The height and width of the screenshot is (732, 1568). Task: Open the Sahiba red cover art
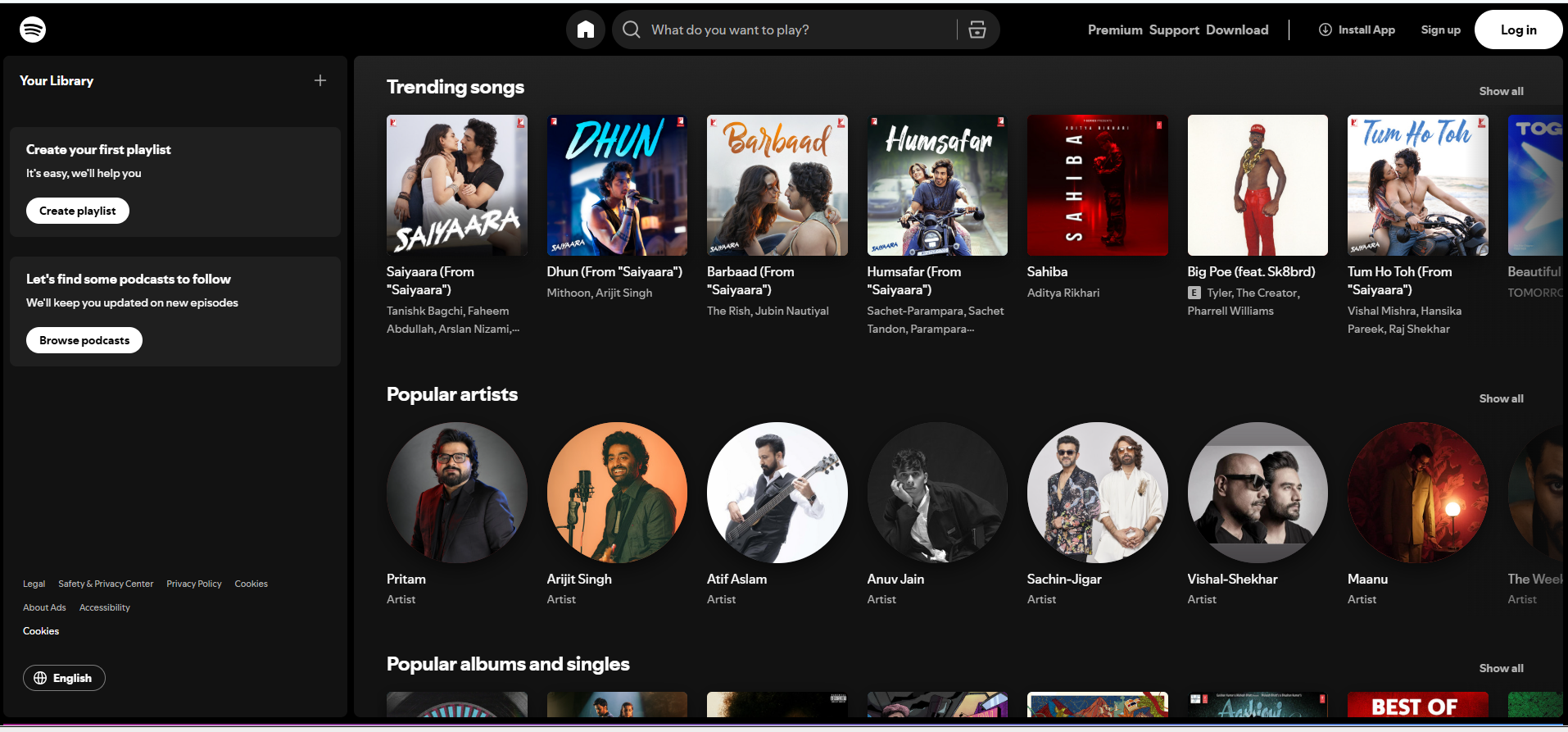coord(1098,185)
